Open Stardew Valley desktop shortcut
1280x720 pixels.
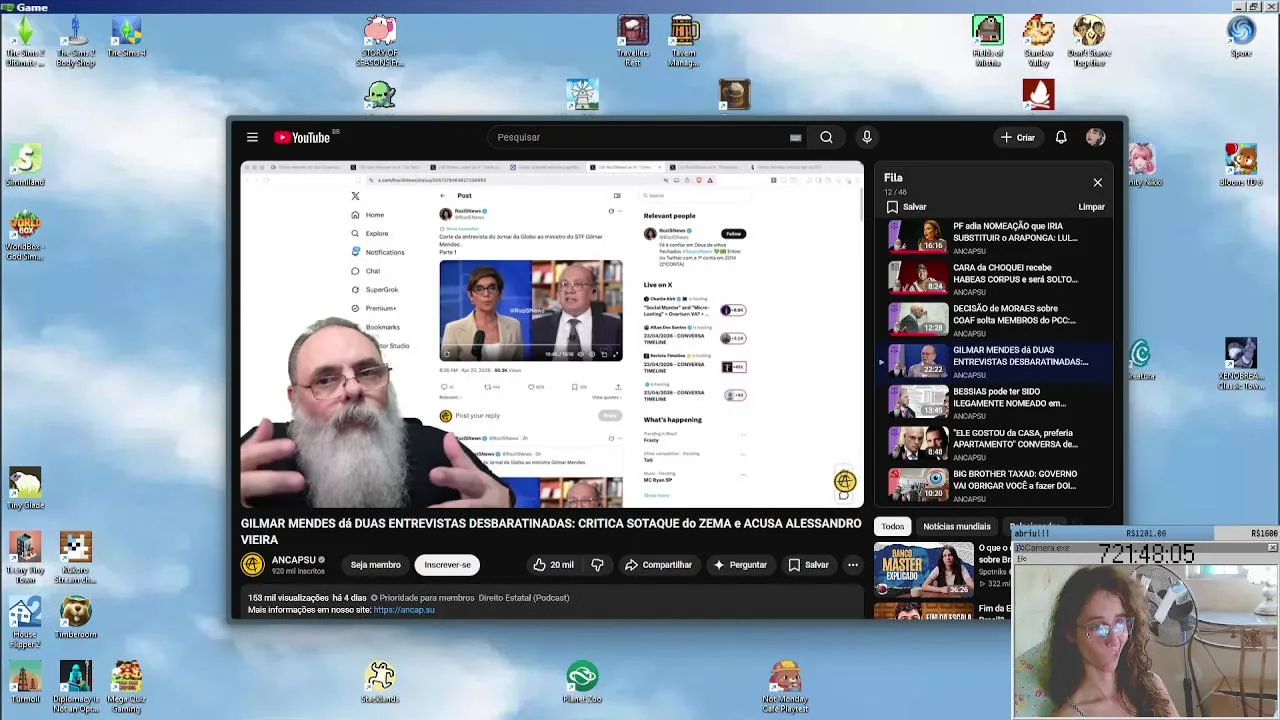tap(1039, 42)
